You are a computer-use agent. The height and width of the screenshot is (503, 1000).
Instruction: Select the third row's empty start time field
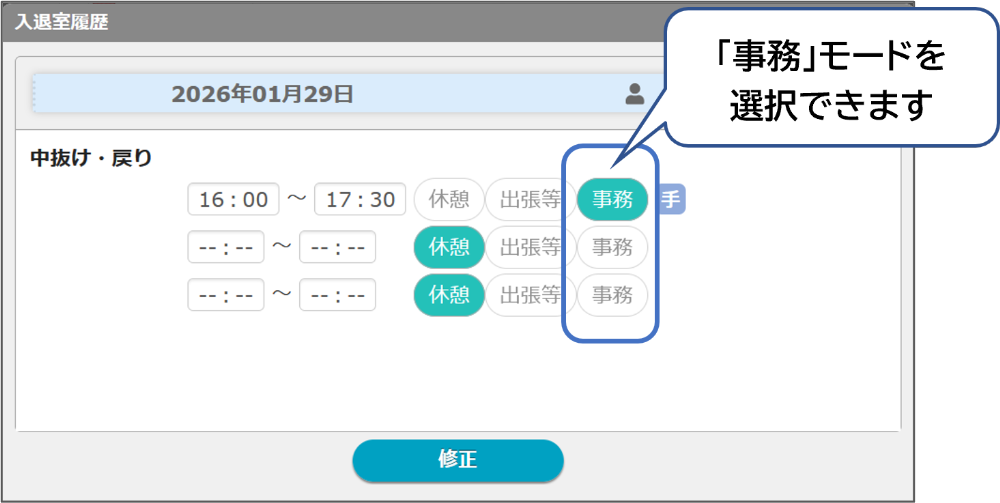226,295
